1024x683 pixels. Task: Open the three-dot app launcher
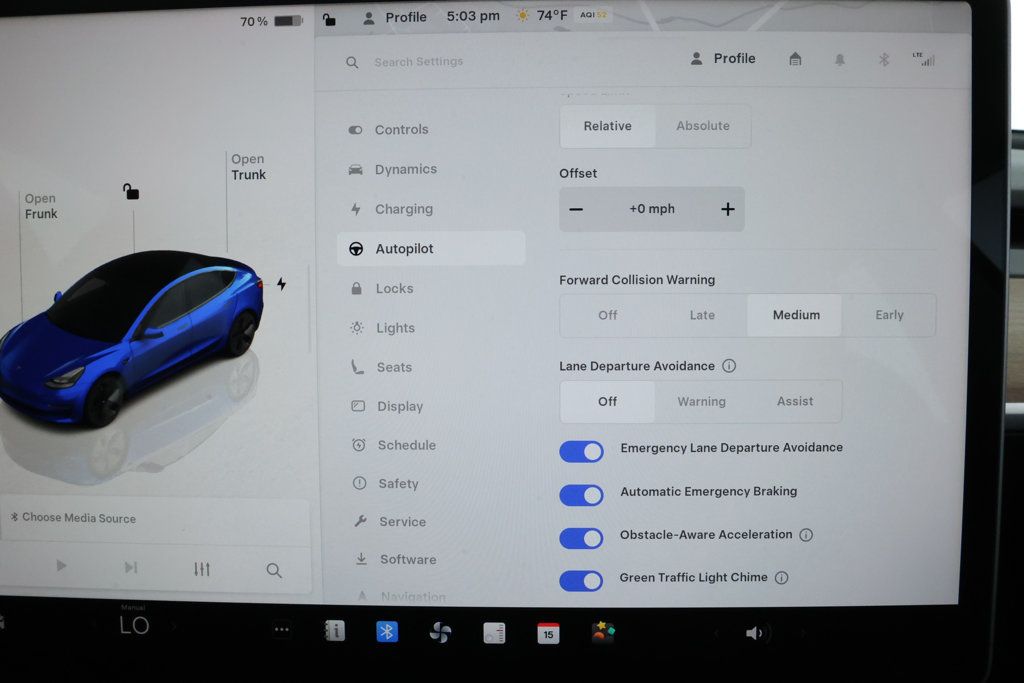pos(281,630)
